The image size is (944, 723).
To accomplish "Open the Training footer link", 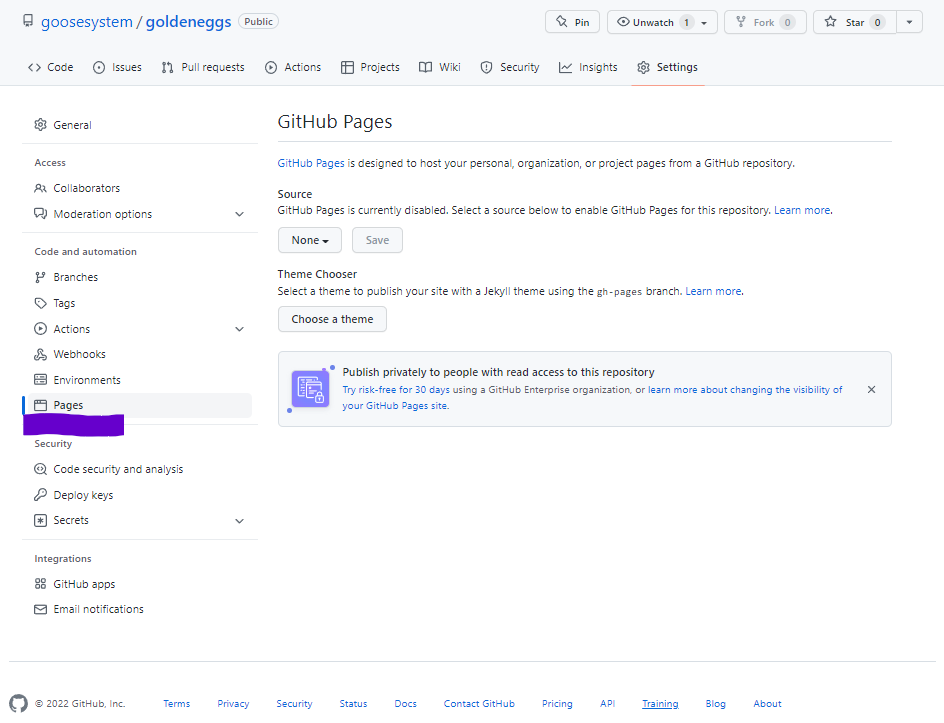I will 660,704.
